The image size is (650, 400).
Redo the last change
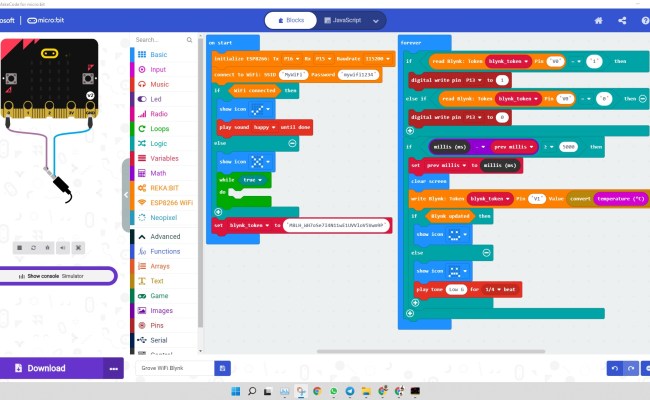click(x=631, y=368)
